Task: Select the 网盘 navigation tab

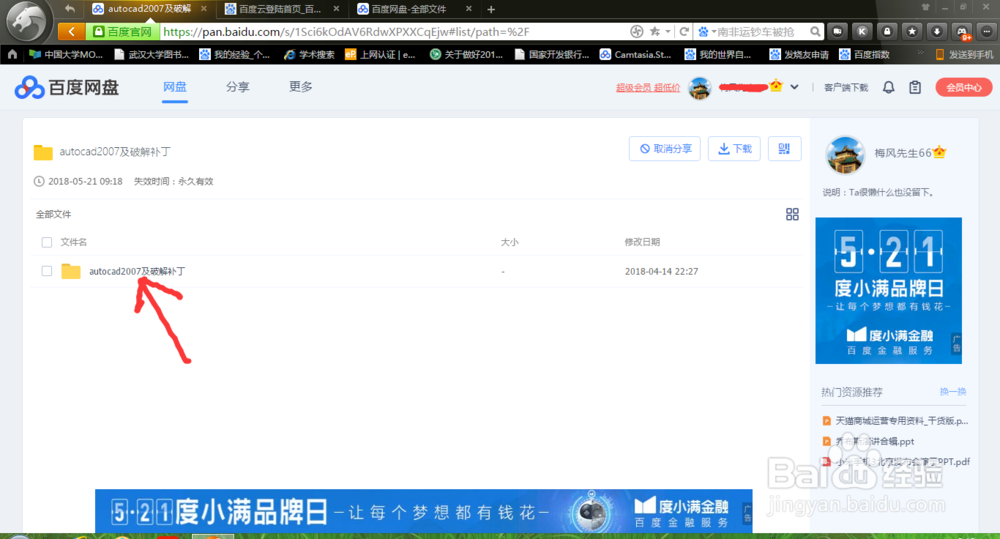Action: point(175,87)
